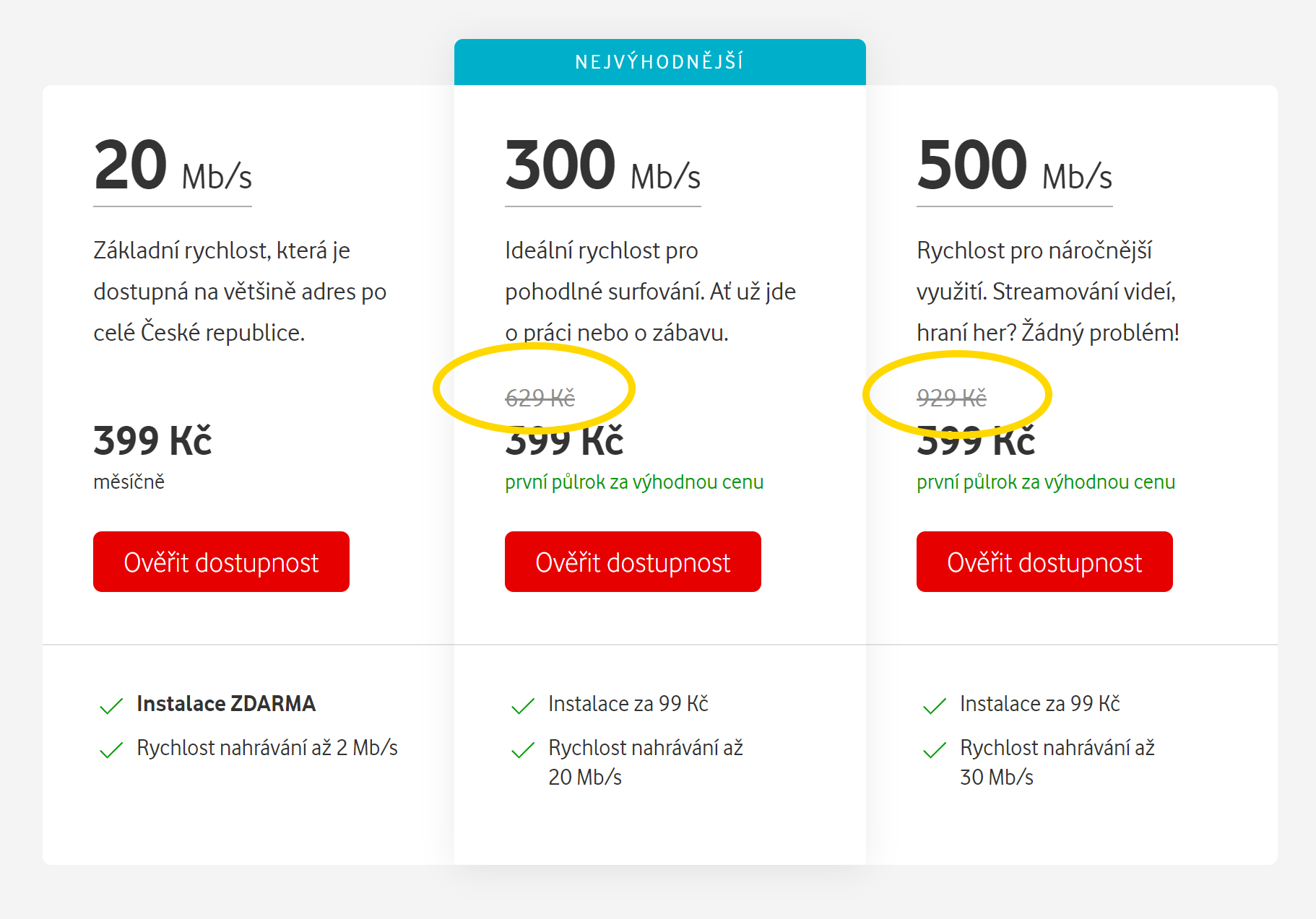Click the installation checkmark in the 500 Mb/s plan
Viewport: 1316px width, 919px height.
pos(935,705)
